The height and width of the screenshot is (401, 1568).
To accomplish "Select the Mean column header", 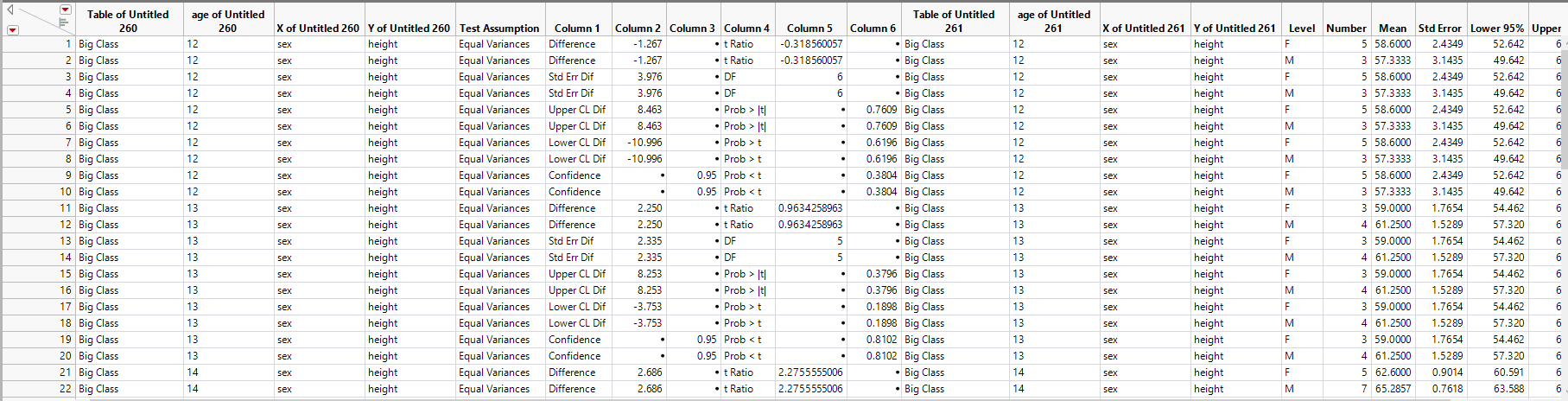I will point(1392,29).
